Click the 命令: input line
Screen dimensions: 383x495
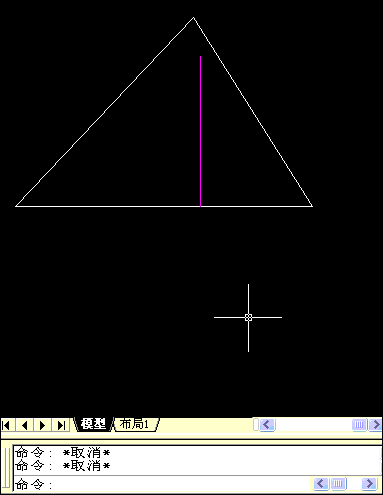coord(163,484)
